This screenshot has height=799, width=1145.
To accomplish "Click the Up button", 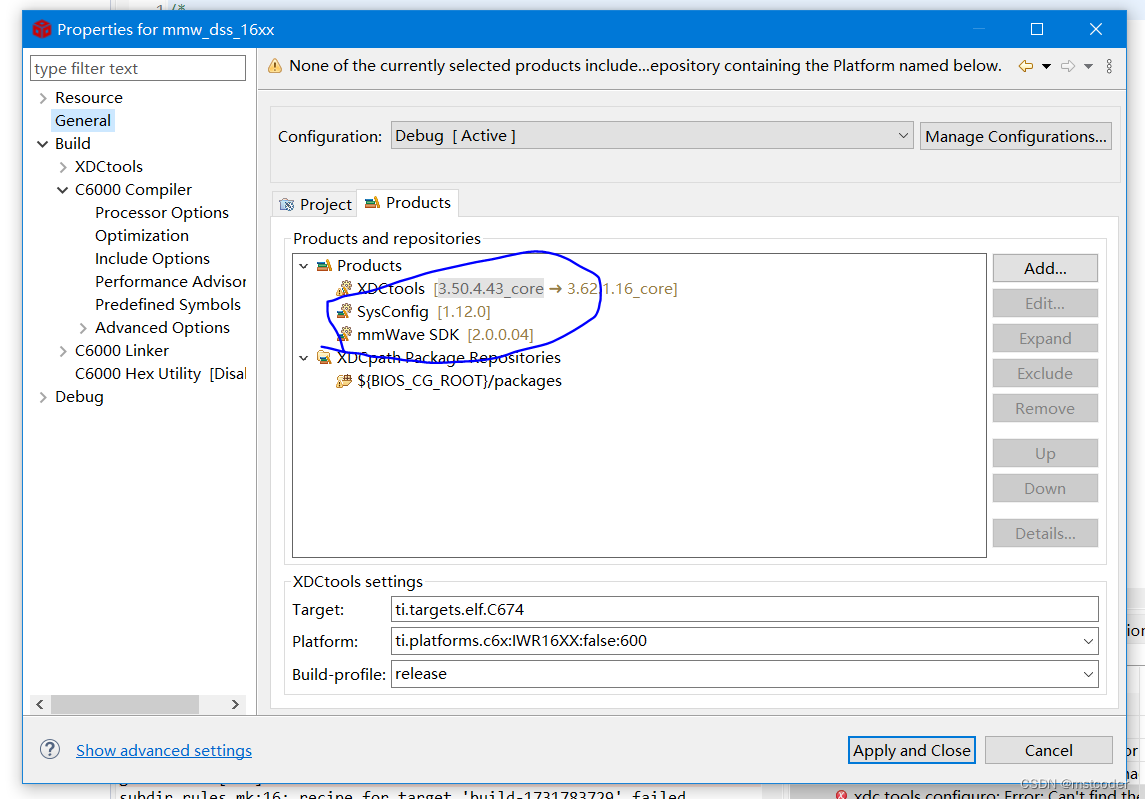I will click(1045, 454).
